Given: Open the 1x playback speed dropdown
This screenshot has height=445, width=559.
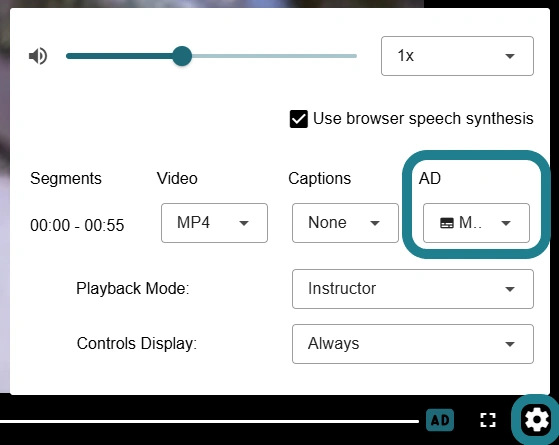Looking at the screenshot, I should (457, 56).
